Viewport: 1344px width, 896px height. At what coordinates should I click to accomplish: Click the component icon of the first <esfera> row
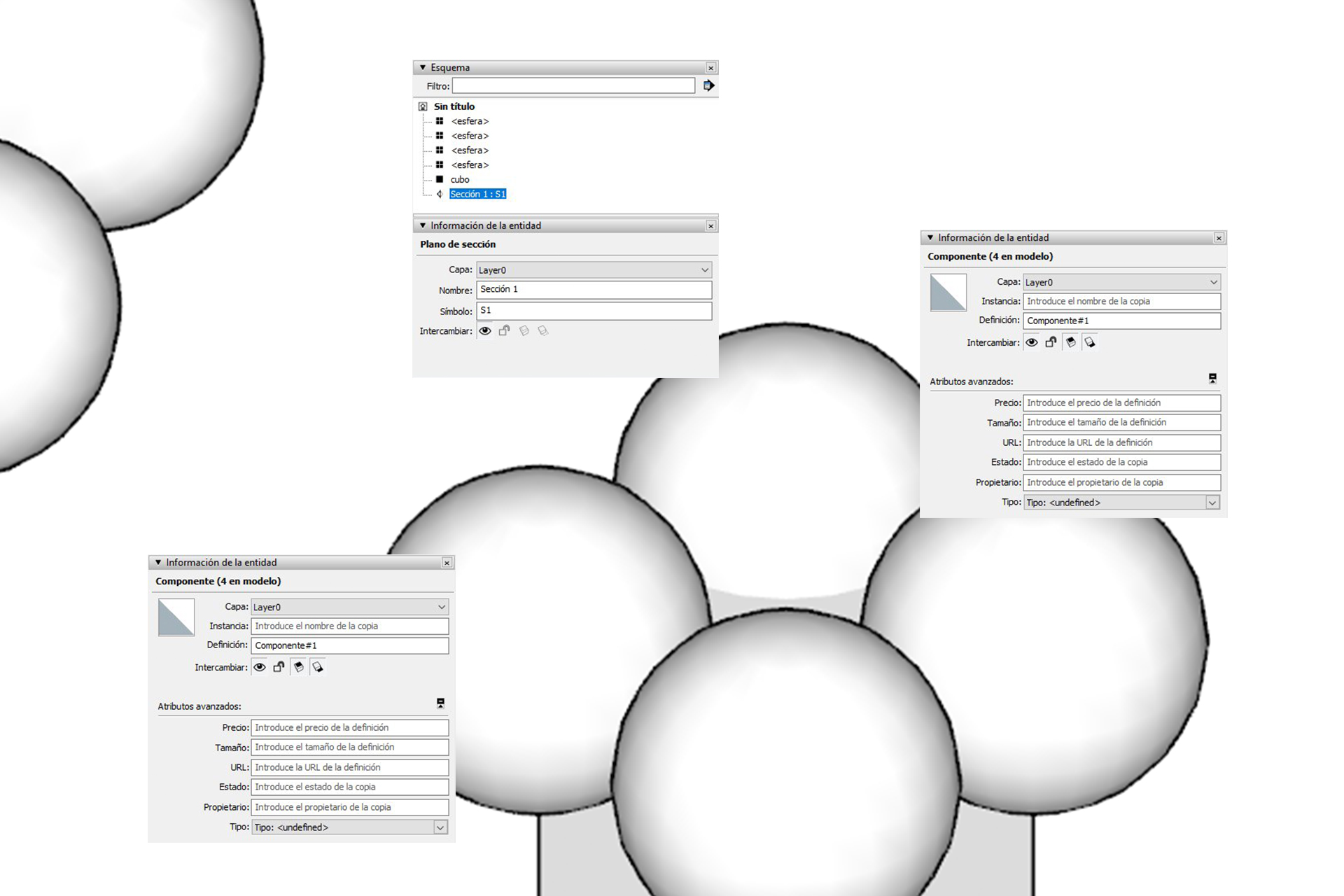440,121
